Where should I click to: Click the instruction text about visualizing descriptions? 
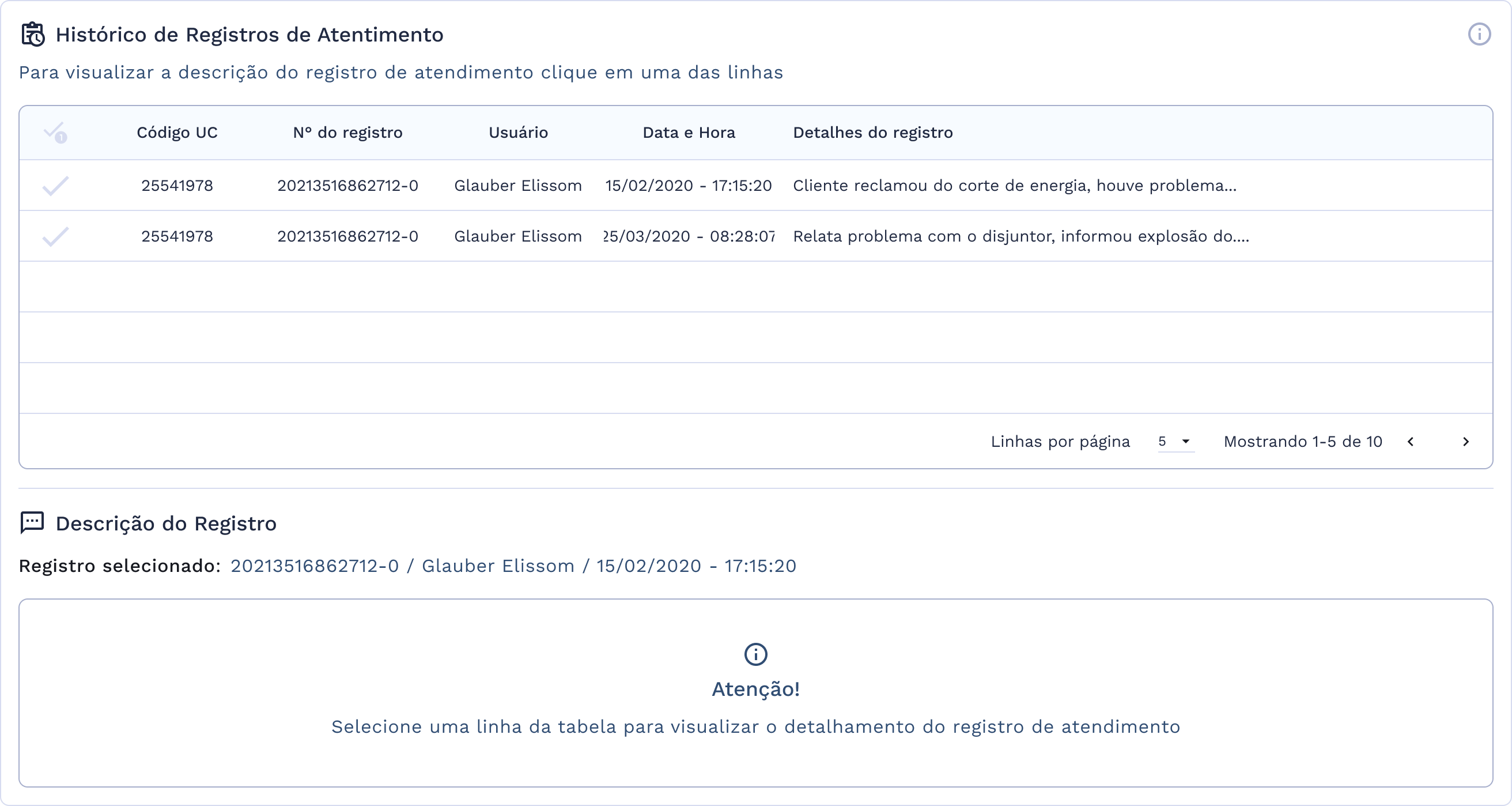tap(401, 72)
